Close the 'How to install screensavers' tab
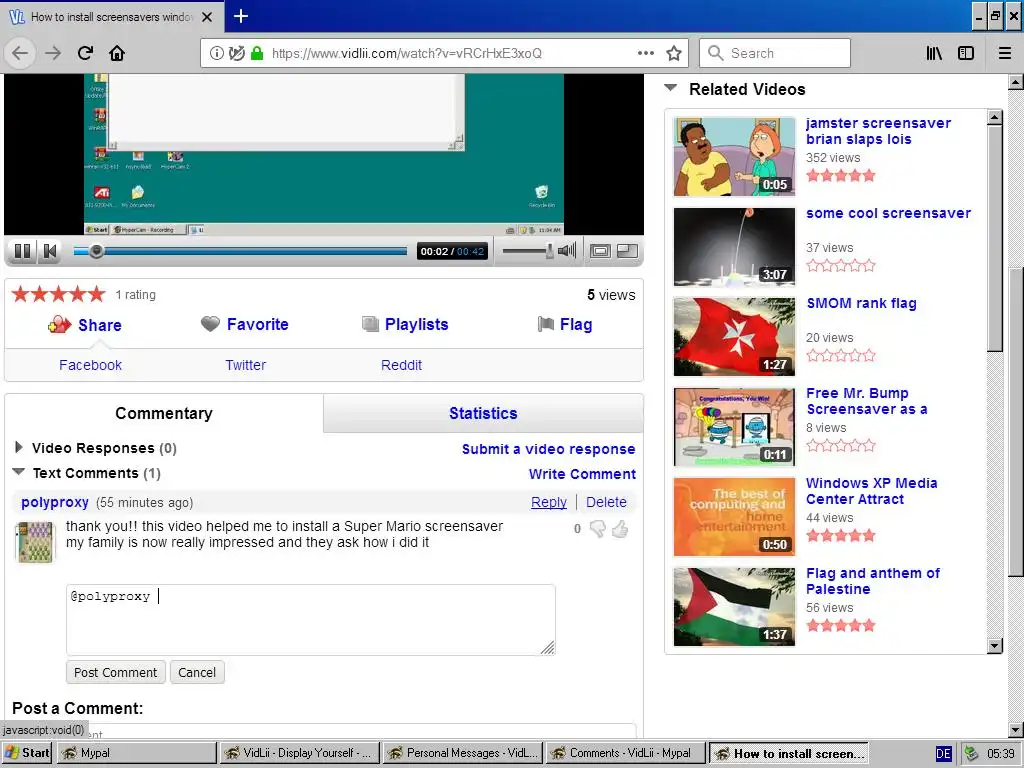The width and height of the screenshot is (1024, 768). click(207, 17)
